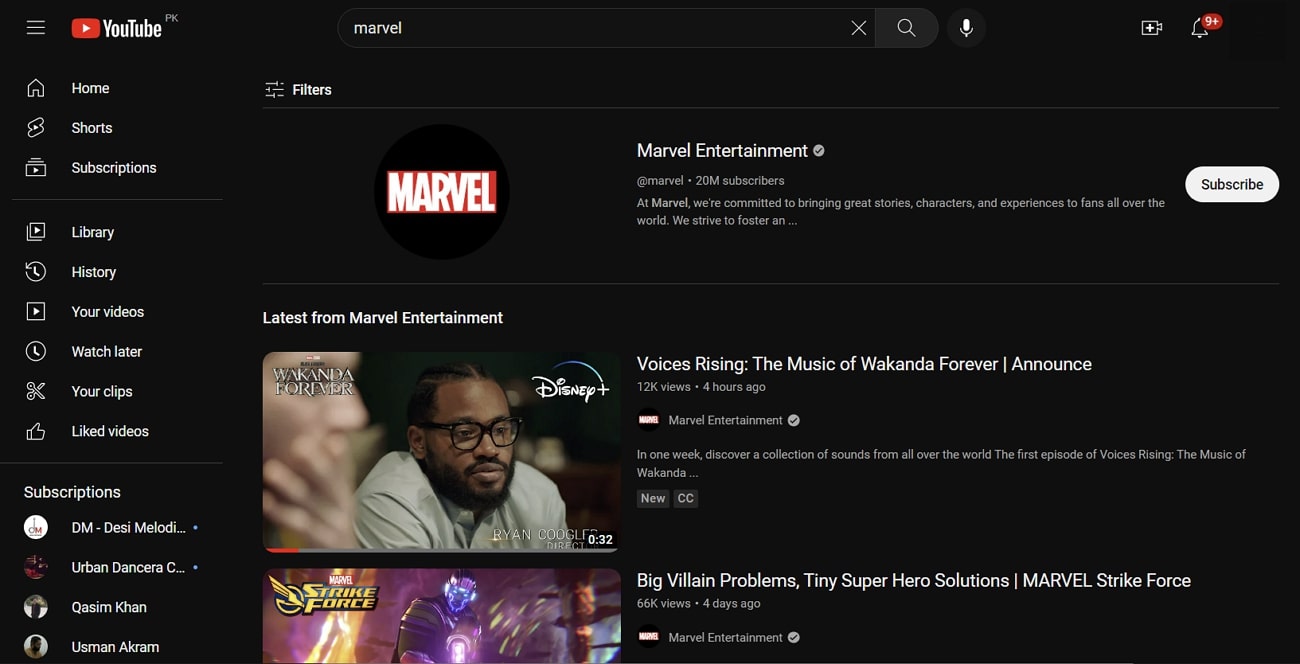The image size is (1300, 664).
Task: Click the DM - Desi Melodies channel avatar
Action: 36,528
